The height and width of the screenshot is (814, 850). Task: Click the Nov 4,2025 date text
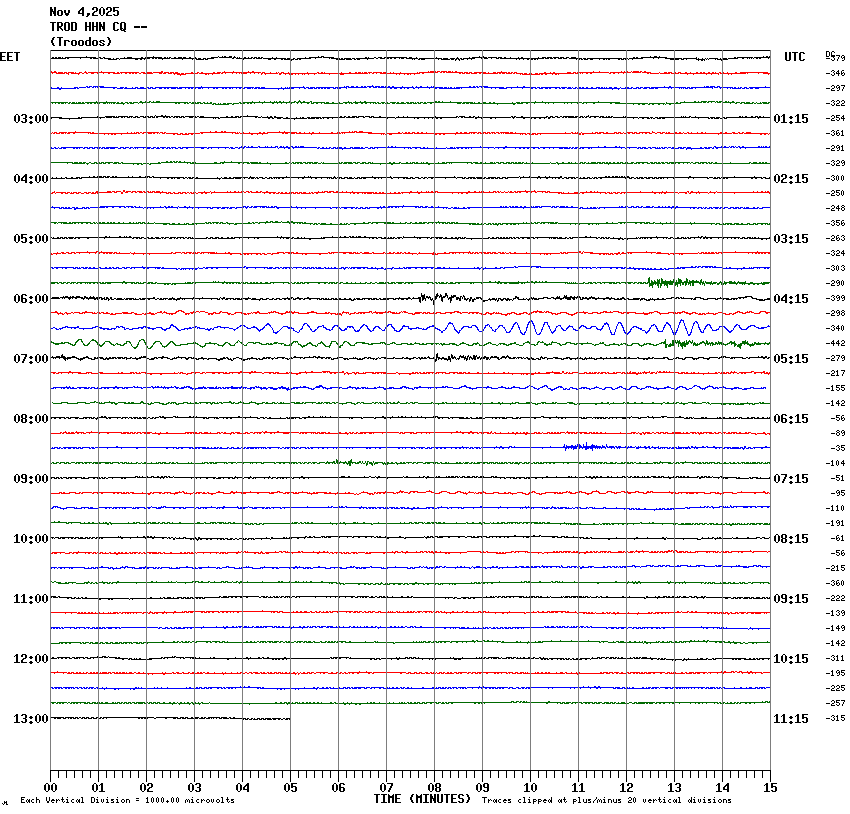84,12
